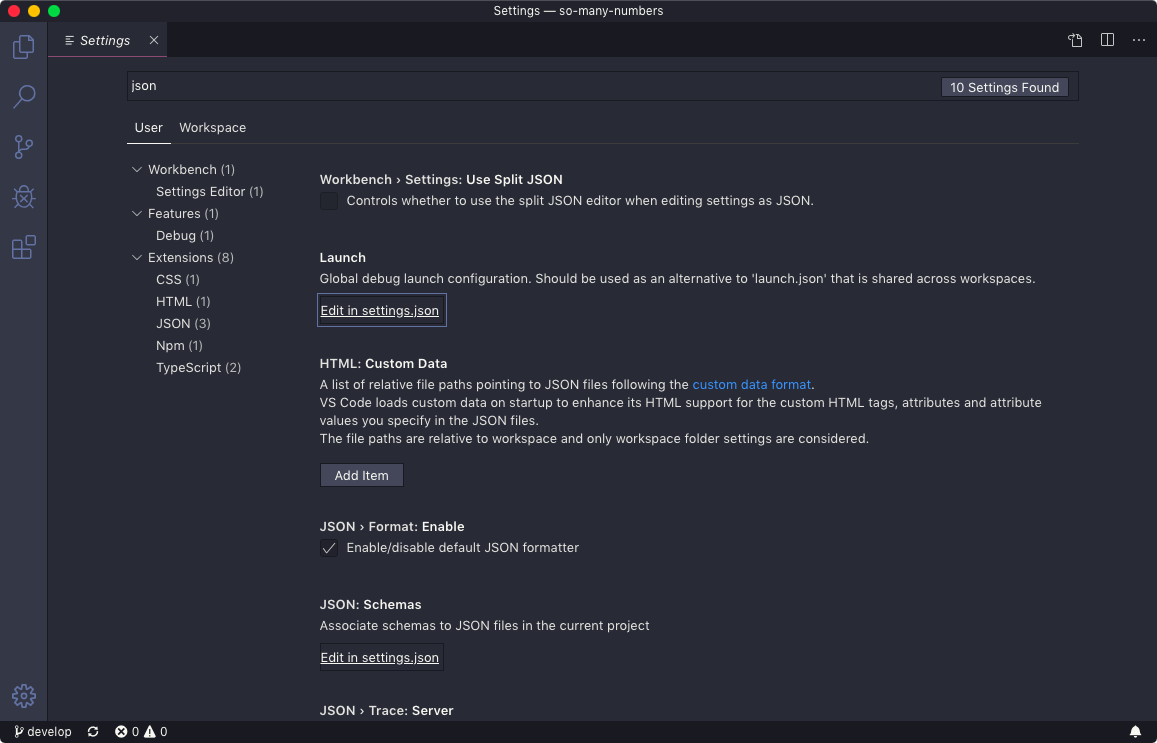Open the Source Control panel icon

23,147
